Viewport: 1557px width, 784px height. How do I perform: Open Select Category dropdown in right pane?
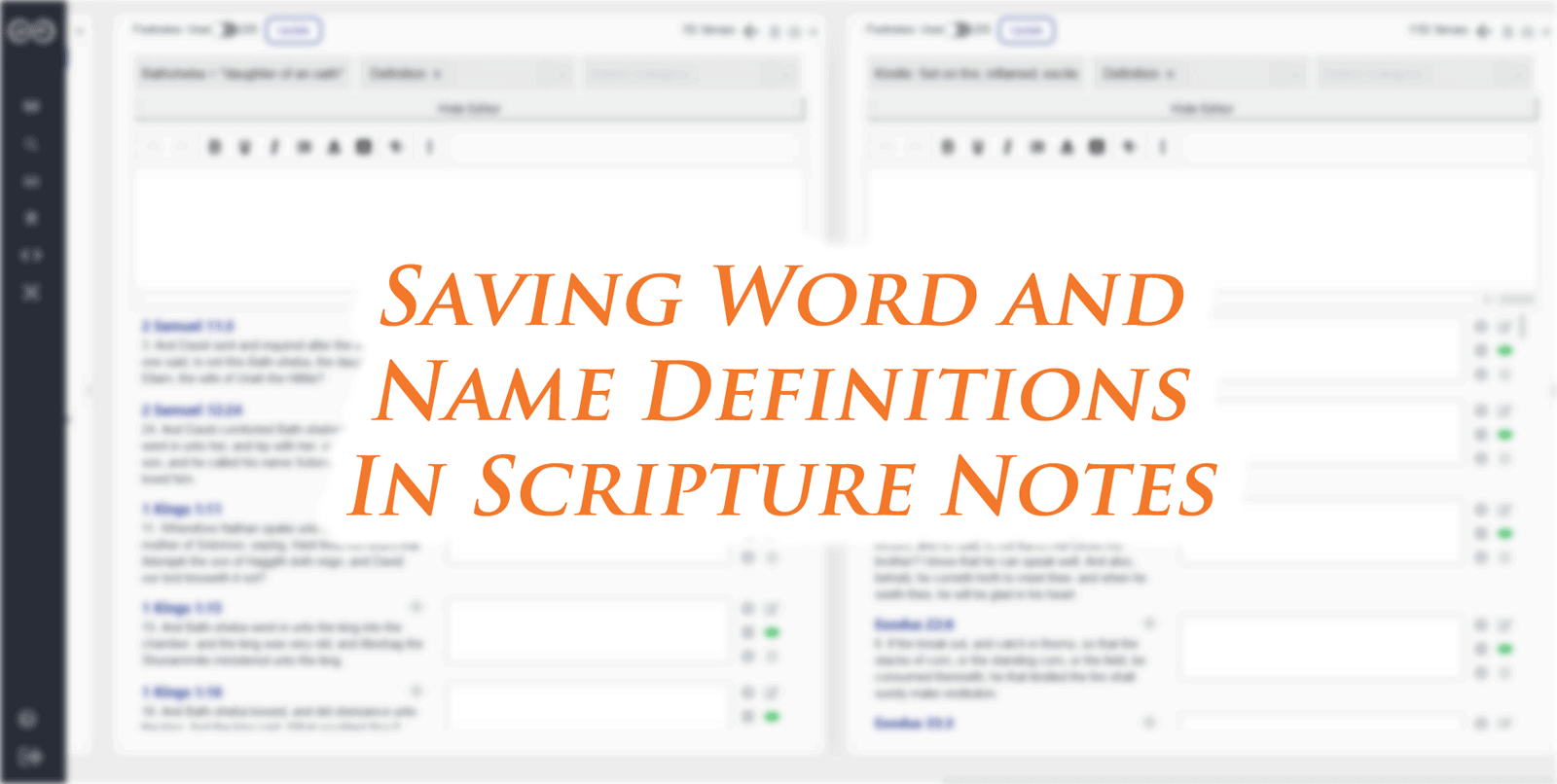point(1424,74)
